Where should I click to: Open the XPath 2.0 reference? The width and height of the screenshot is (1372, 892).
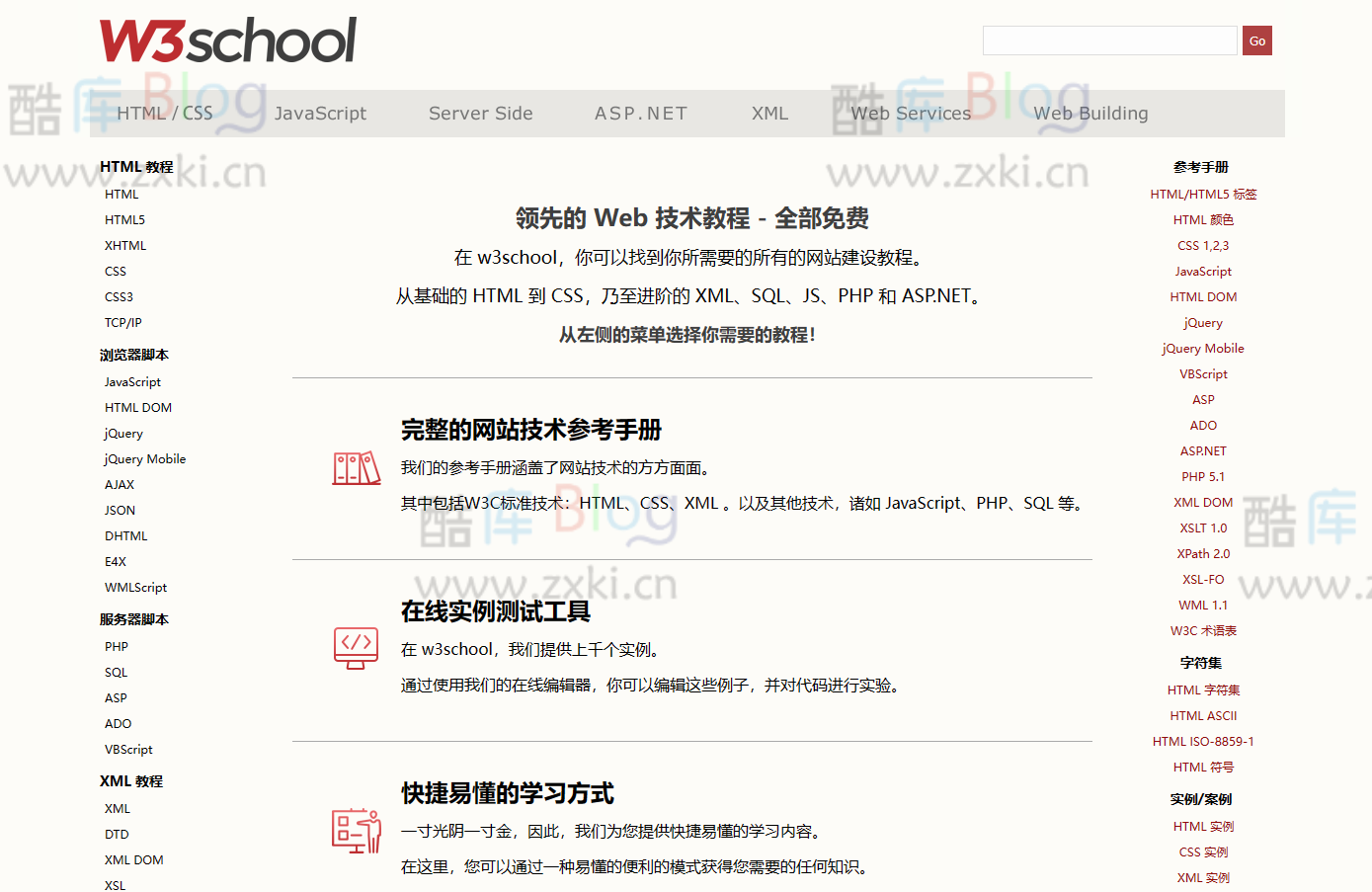1203,553
